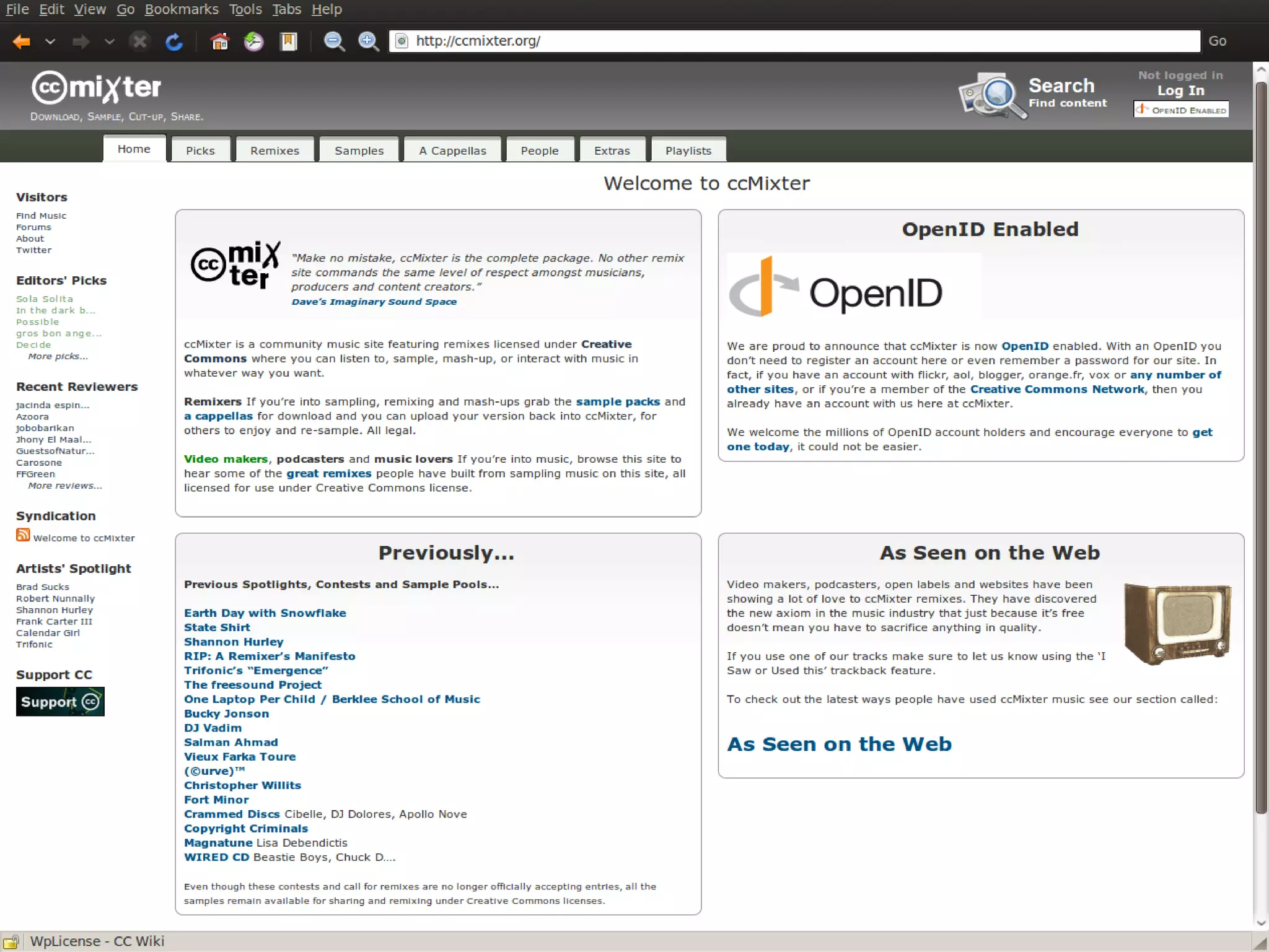Viewport: 1269px width, 952px height.
Task: Open the Earth Day with Snowflake link
Action: pos(265,613)
